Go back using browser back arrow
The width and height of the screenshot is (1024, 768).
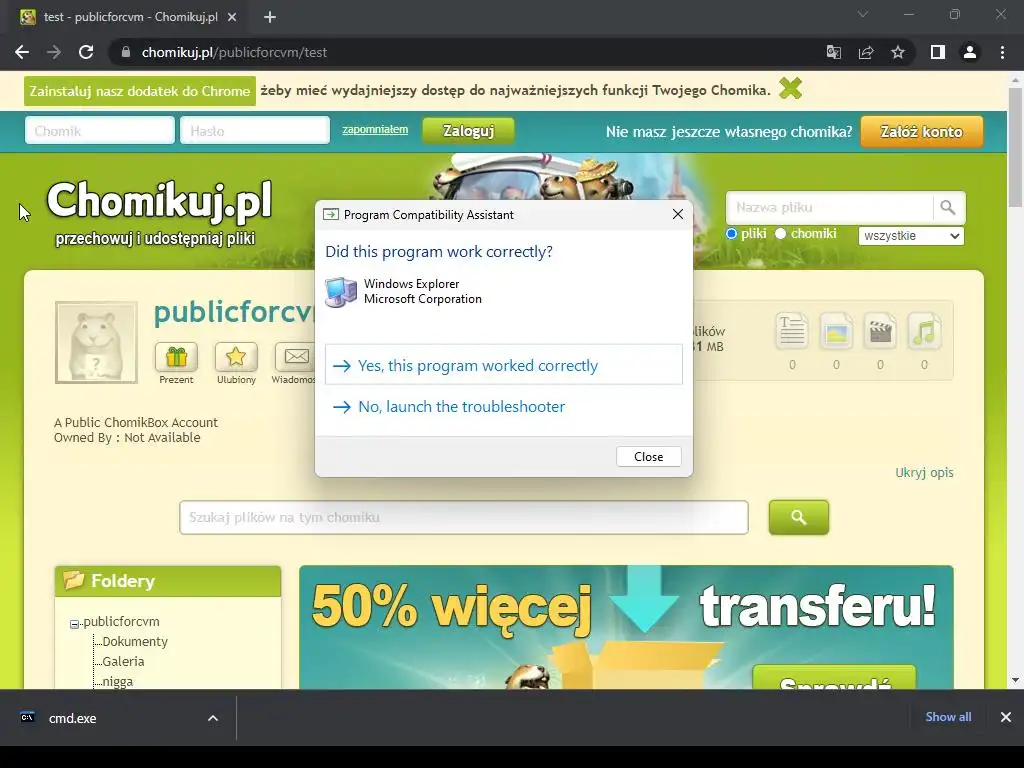[x=22, y=52]
